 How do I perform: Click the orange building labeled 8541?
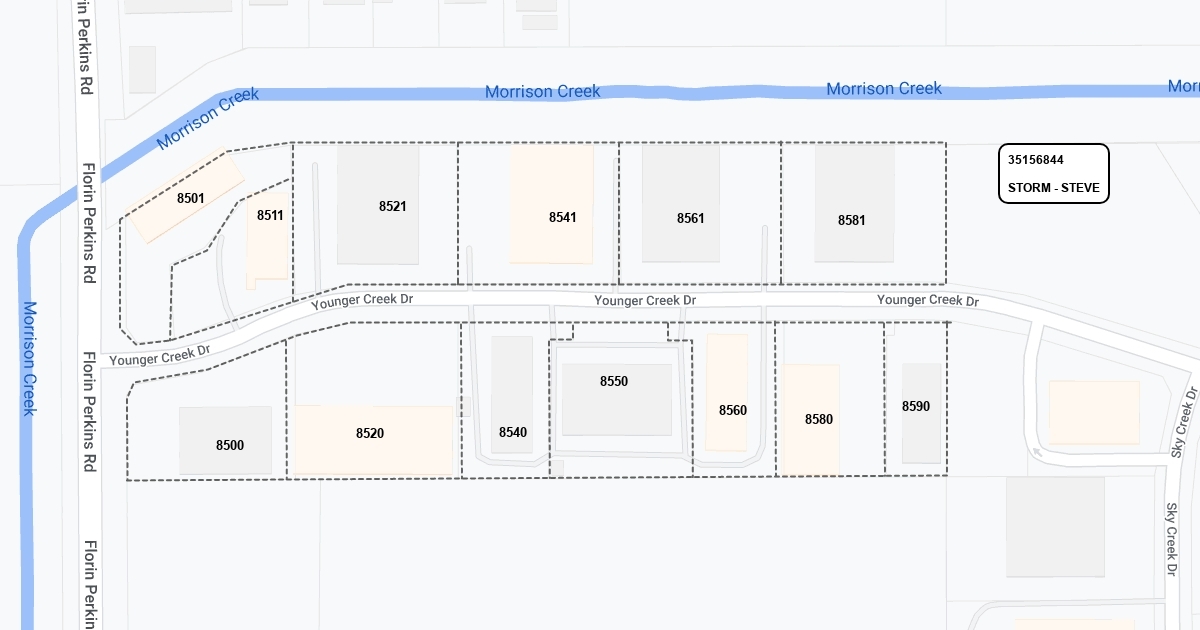click(x=562, y=216)
